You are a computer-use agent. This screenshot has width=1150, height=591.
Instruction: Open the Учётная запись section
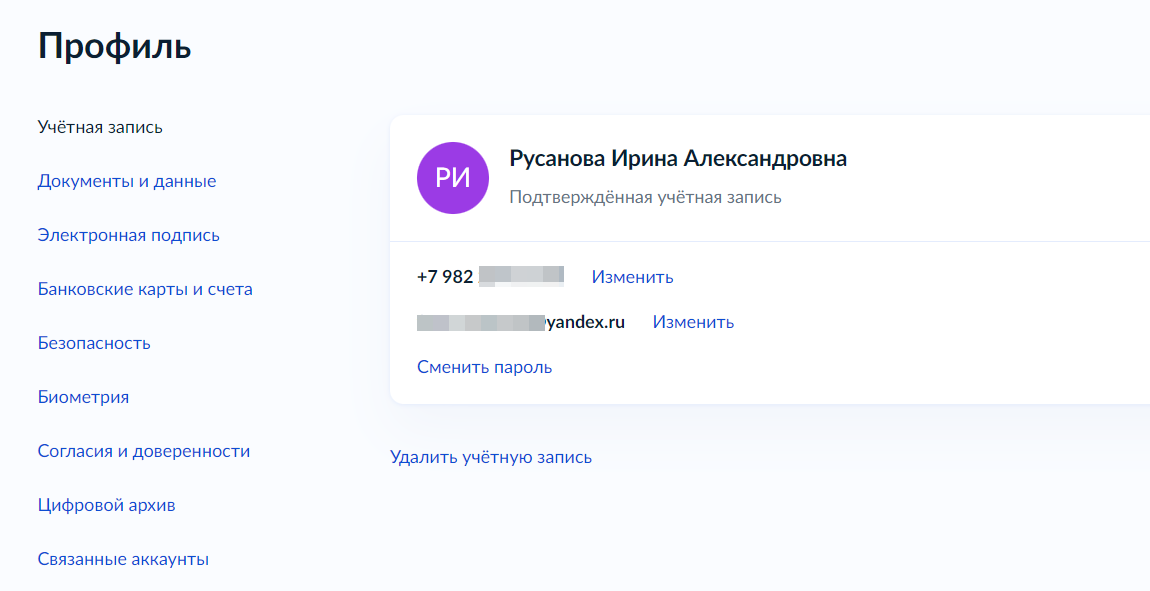coord(99,127)
